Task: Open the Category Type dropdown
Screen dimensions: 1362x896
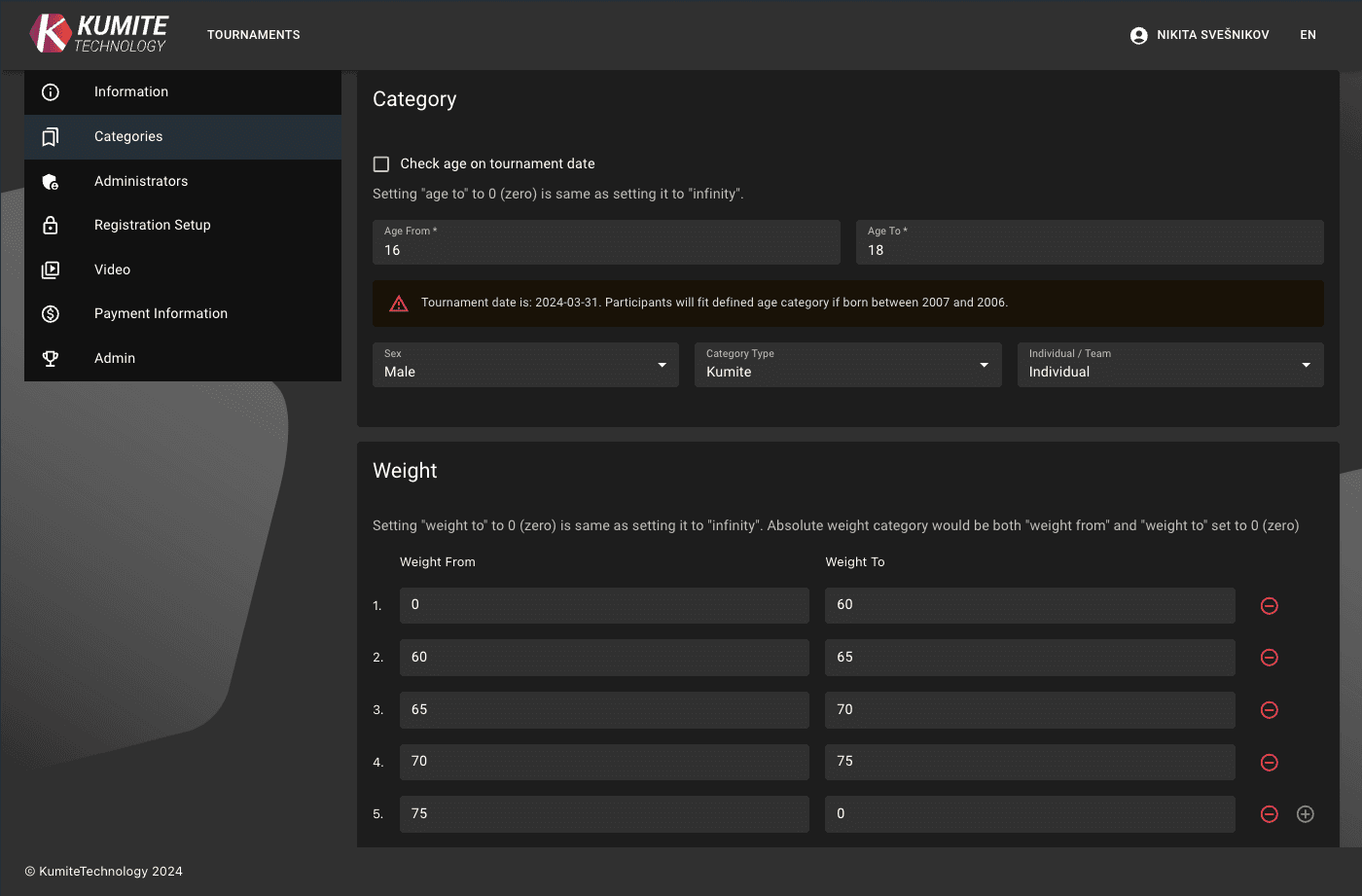Action: click(x=986, y=364)
